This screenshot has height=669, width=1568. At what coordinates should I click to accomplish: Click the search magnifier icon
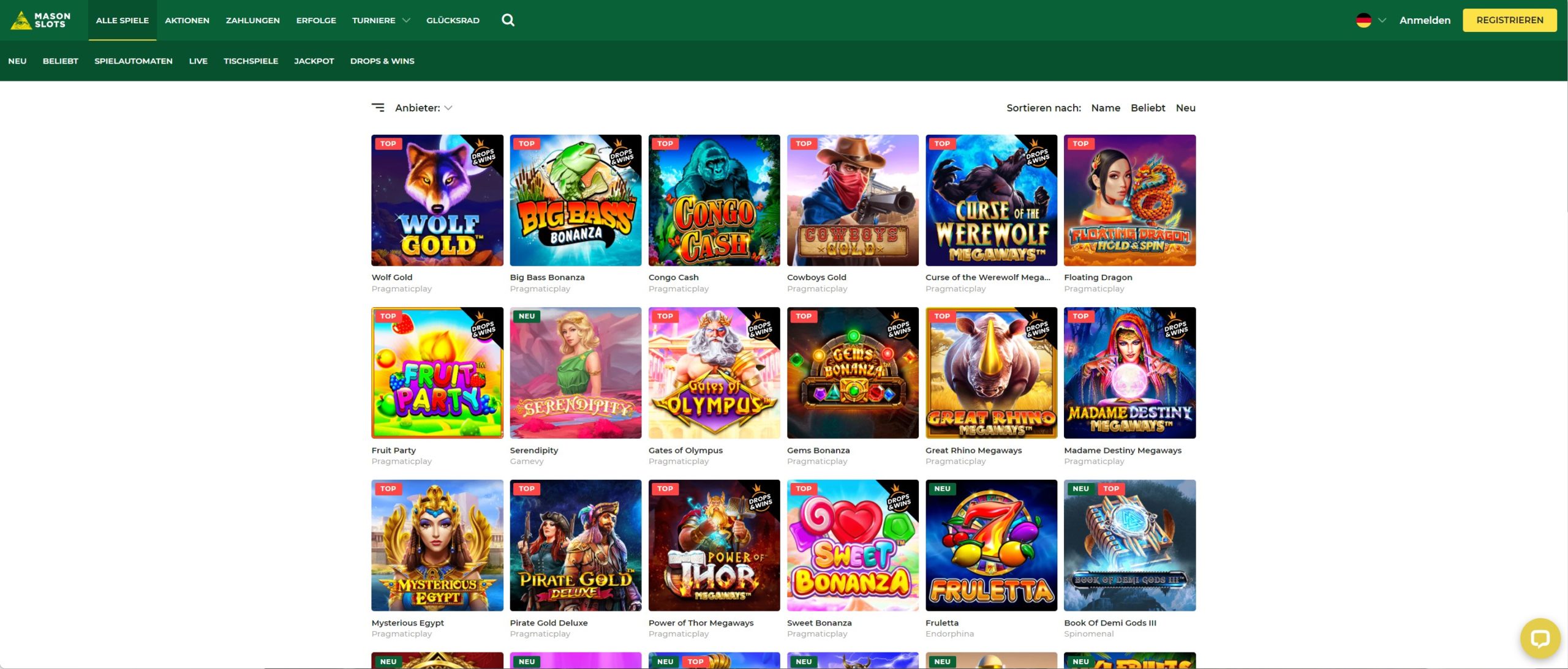point(508,20)
